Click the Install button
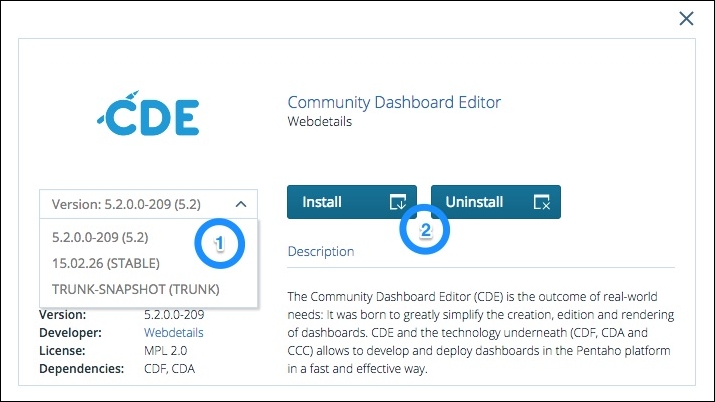Screen dimensions: 715x402 352,202
